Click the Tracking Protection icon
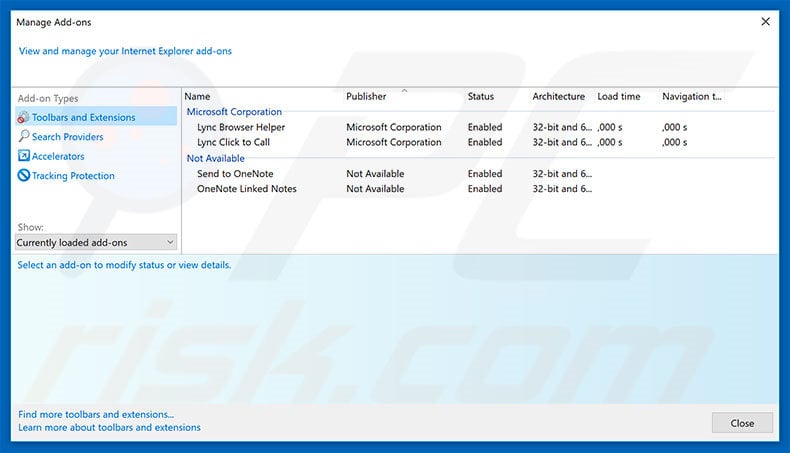 coord(23,175)
